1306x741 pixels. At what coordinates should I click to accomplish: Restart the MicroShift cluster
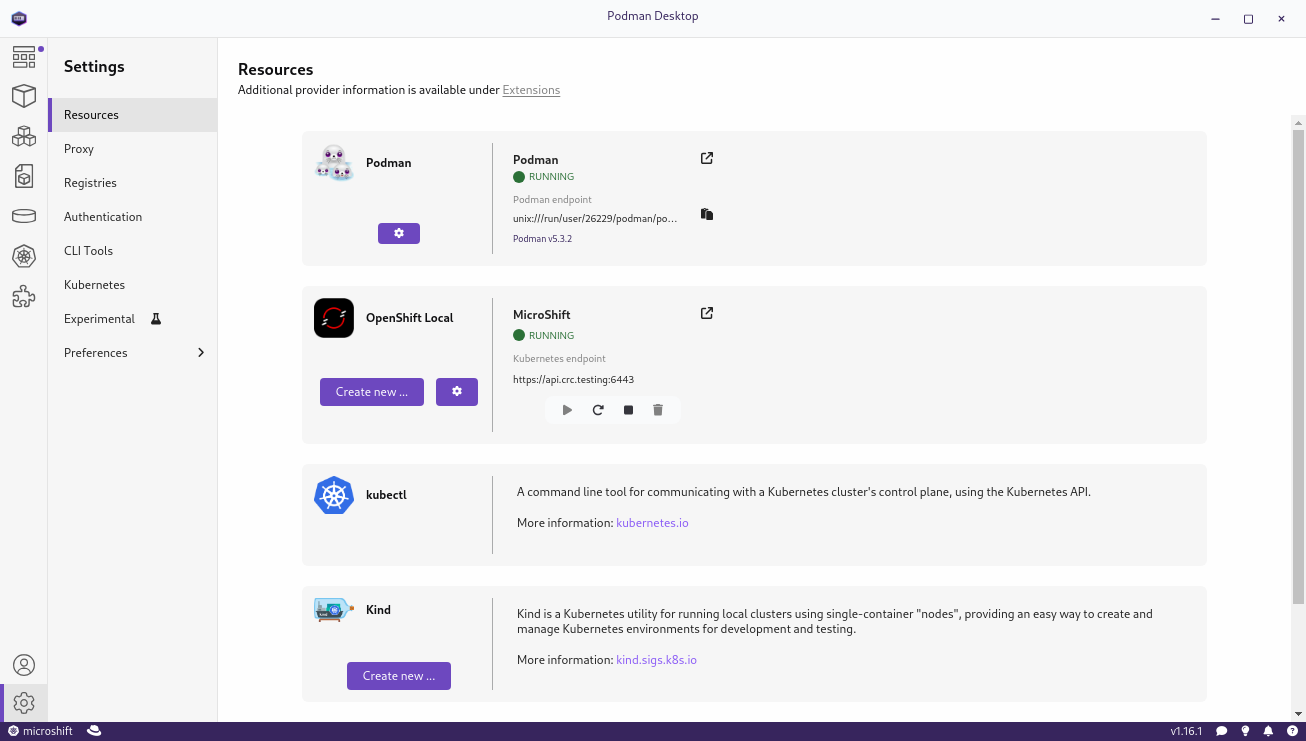[x=598, y=410]
